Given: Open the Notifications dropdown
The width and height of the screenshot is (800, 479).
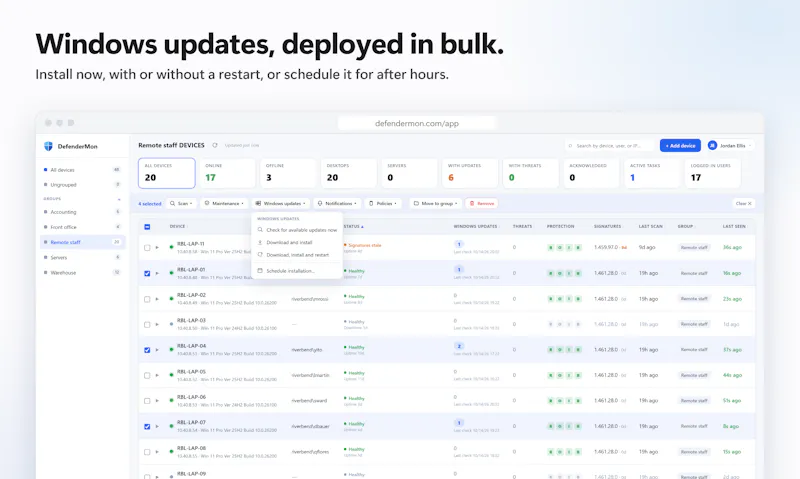Looking at the screenshot, I should click(x=337, y=203).
